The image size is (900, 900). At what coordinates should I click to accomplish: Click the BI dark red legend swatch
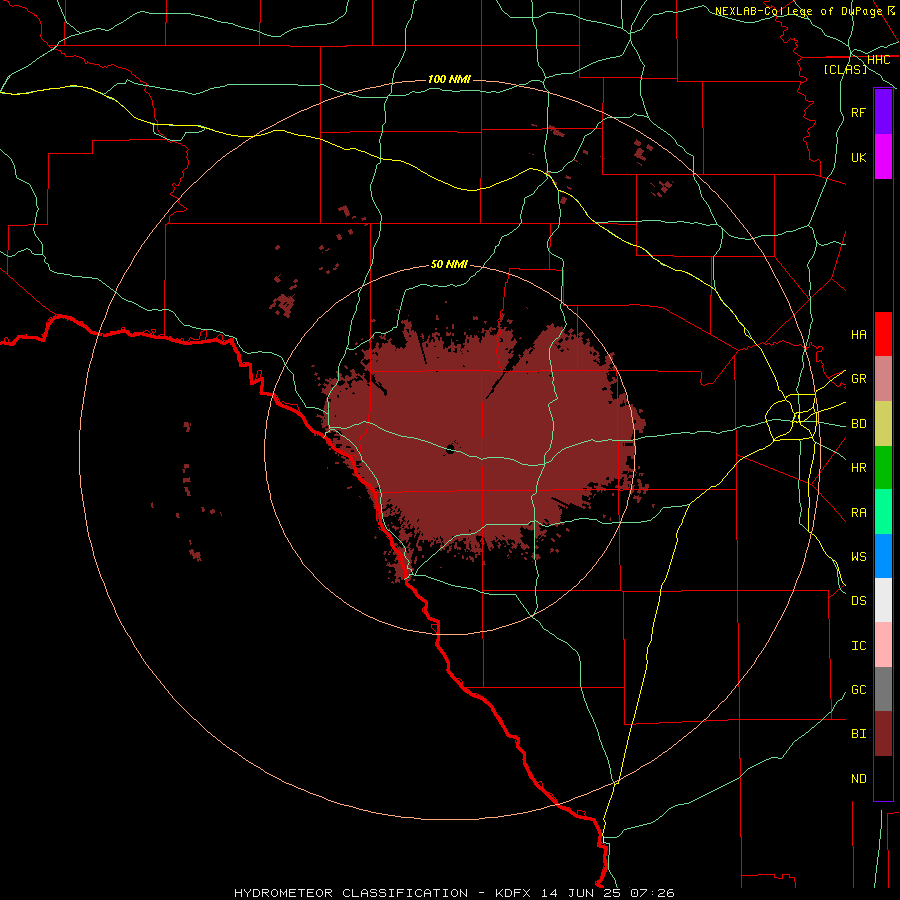[x=883, y=734]
